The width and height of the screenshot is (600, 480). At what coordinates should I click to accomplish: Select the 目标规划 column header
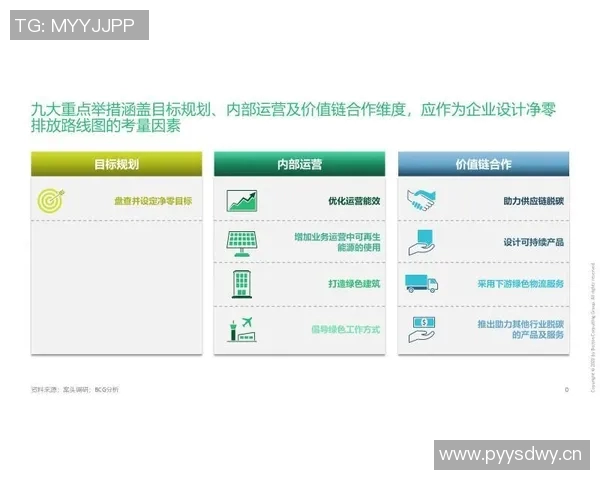pos(116,164)
